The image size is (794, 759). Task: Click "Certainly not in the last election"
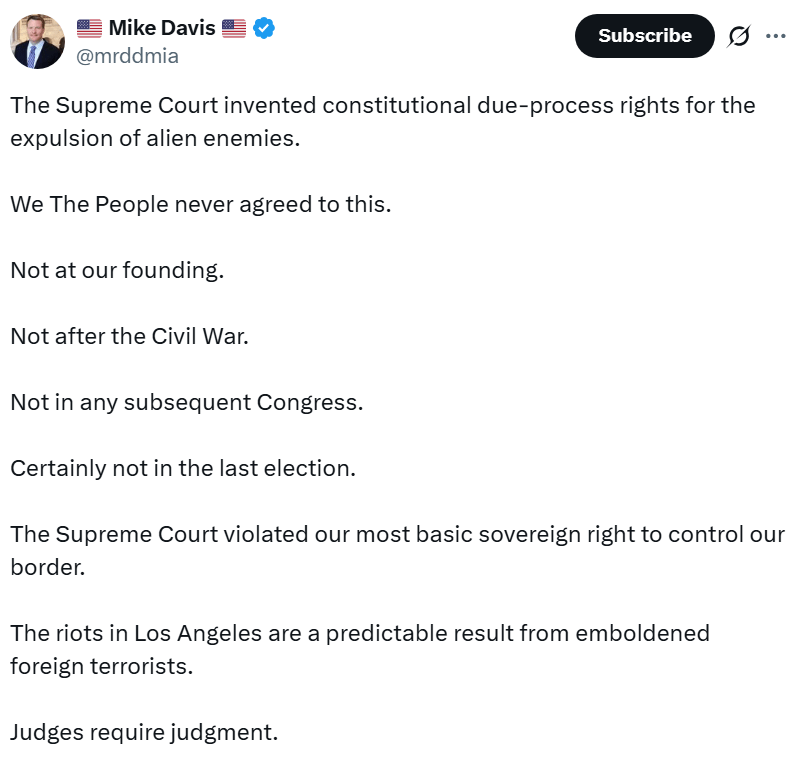click(183, 468)
